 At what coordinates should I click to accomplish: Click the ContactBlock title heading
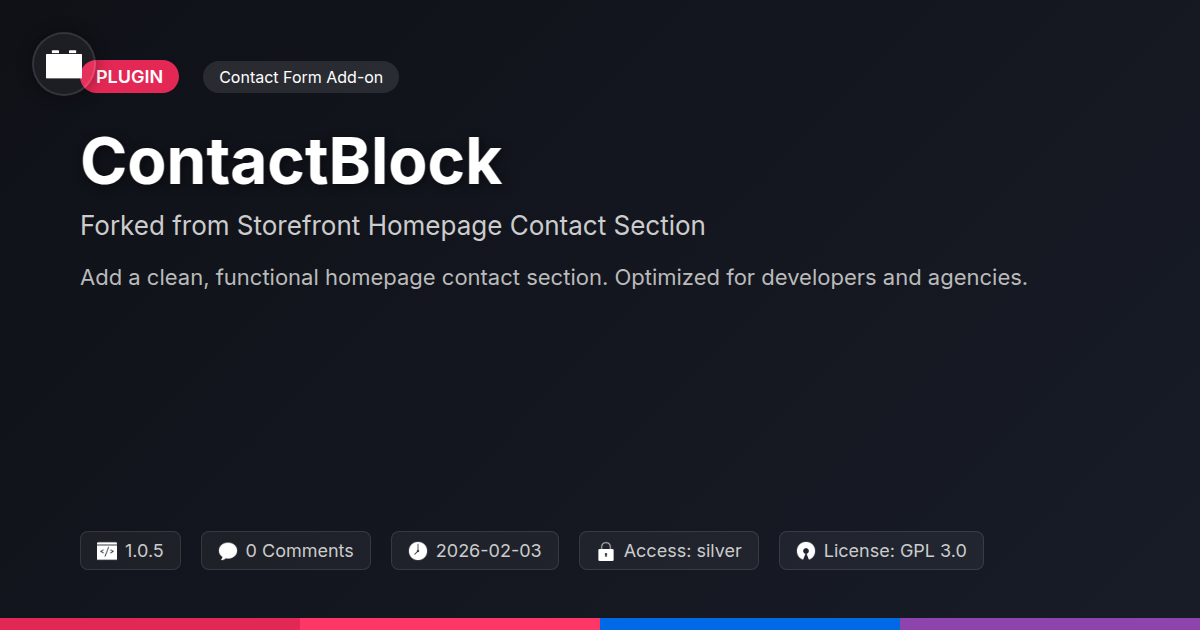[291, 161]
